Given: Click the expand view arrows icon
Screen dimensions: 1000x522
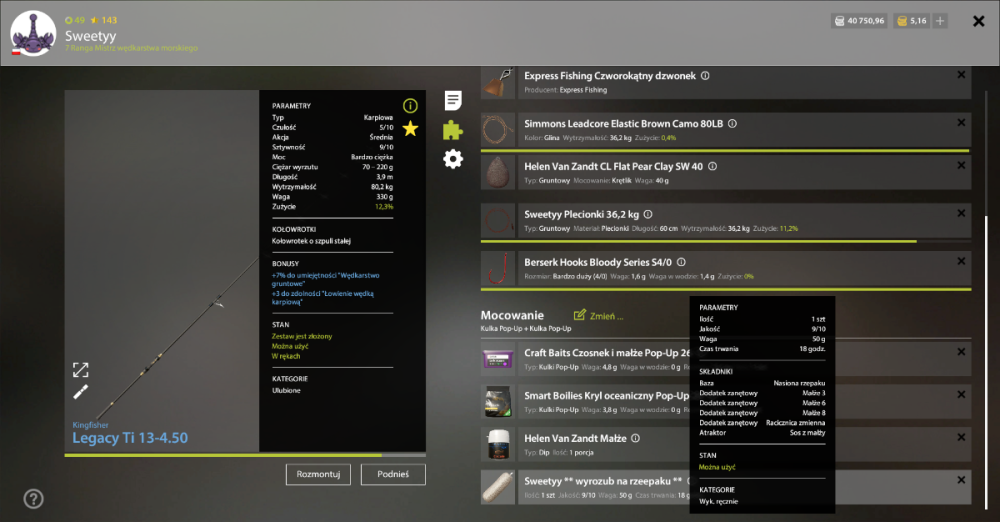Looking at the screenshot, I should pos(80,369).
